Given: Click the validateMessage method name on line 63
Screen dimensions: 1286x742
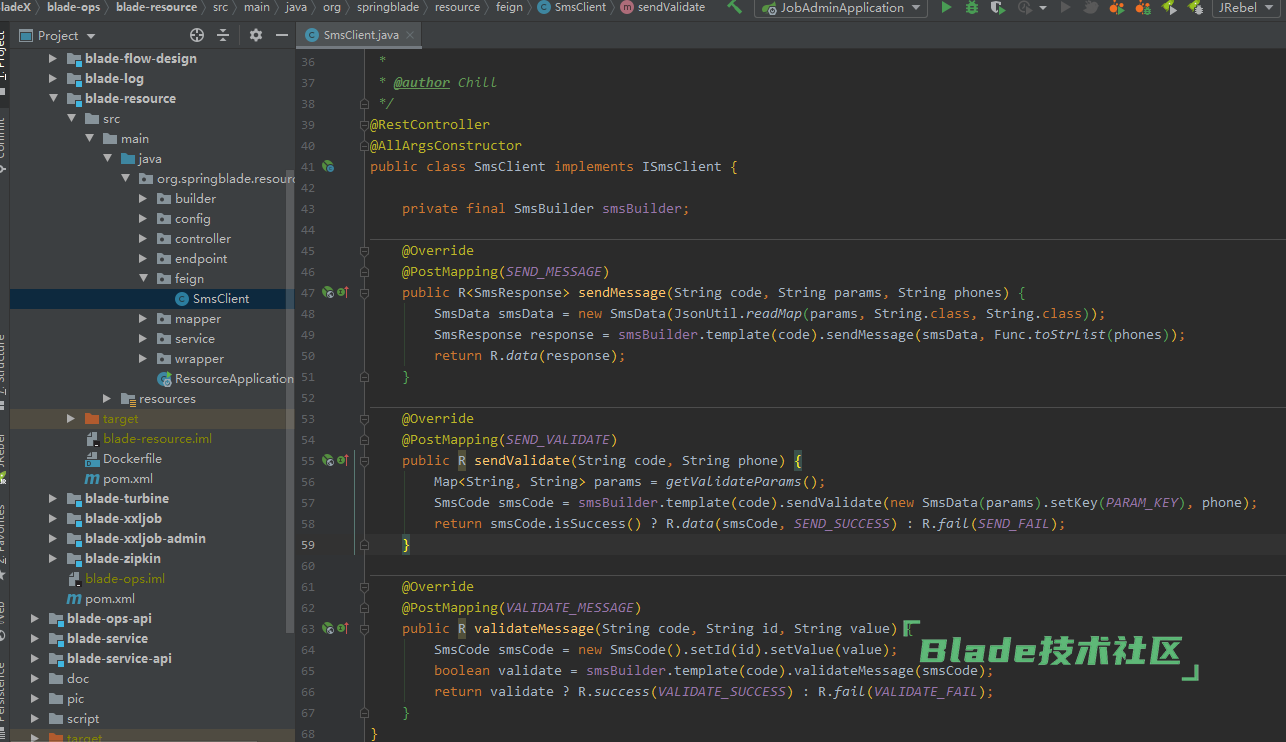Looking at the screenshot, I should [534, 629].
